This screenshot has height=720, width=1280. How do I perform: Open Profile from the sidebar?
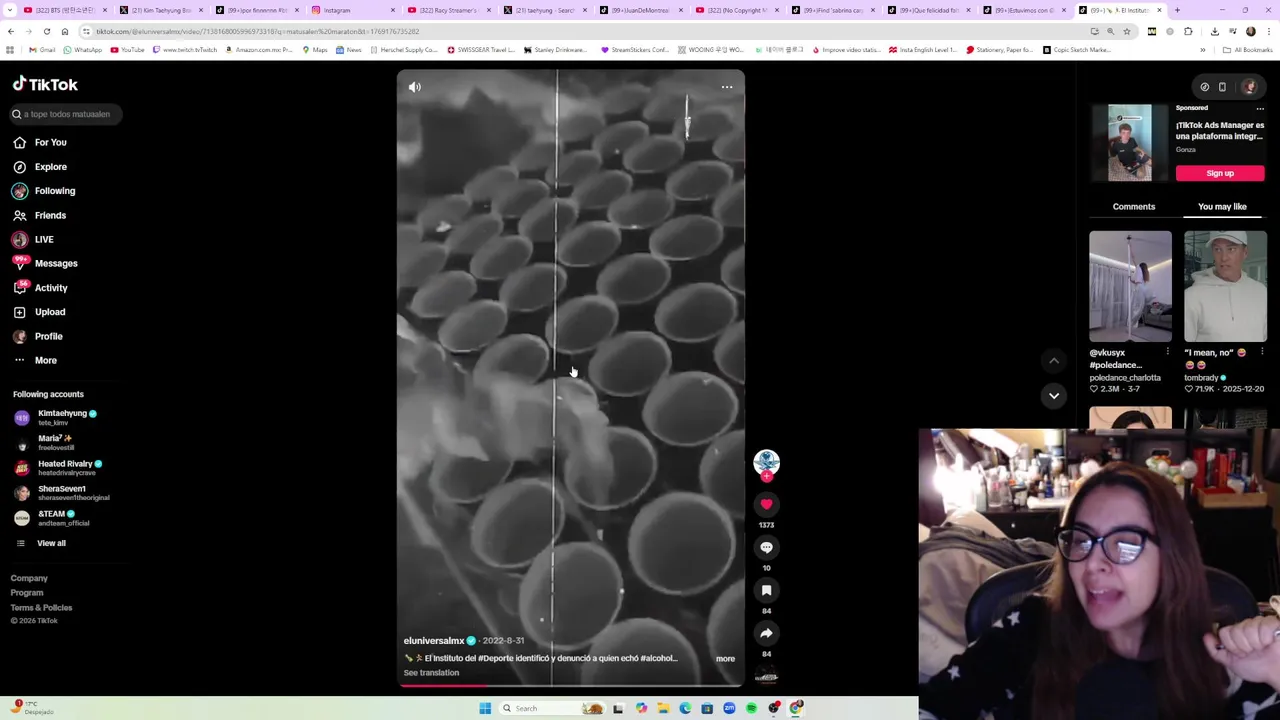pos(48,337)
